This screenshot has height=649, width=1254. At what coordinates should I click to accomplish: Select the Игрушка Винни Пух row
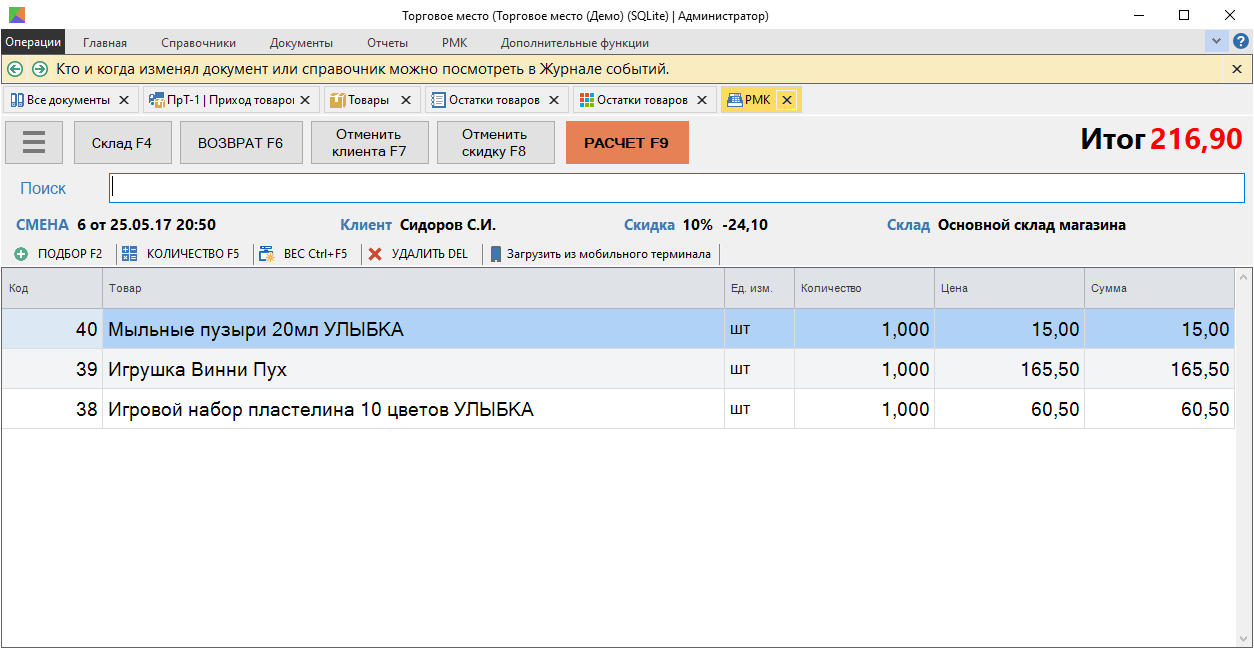click(x=400, y=370)
